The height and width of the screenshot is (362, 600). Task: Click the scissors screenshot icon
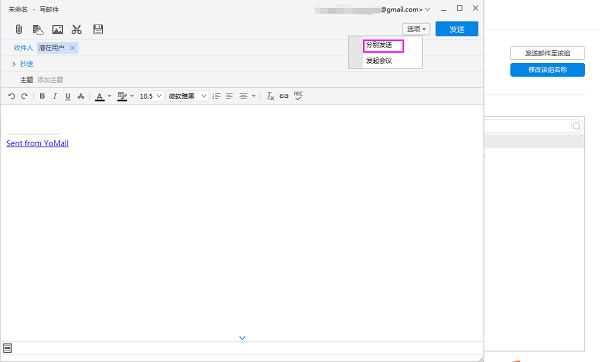(77, 29)
